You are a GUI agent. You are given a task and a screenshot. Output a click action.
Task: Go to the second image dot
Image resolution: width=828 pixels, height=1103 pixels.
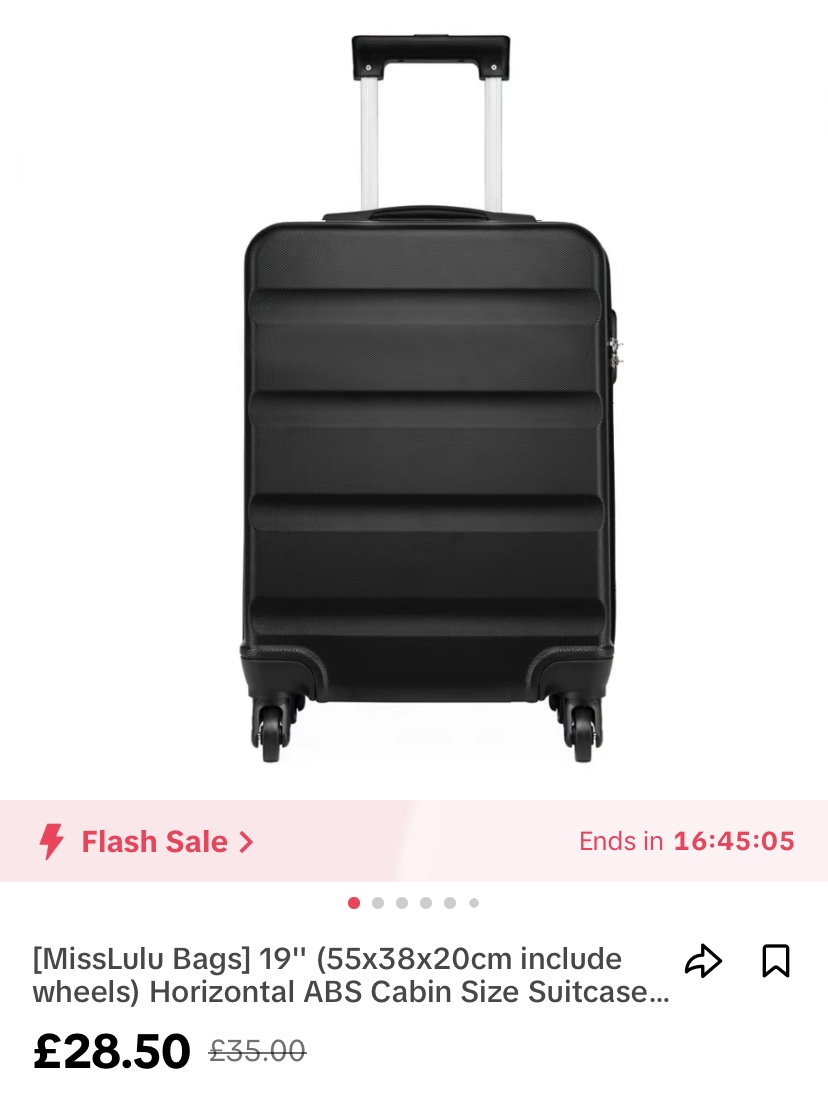pos(378,903)
